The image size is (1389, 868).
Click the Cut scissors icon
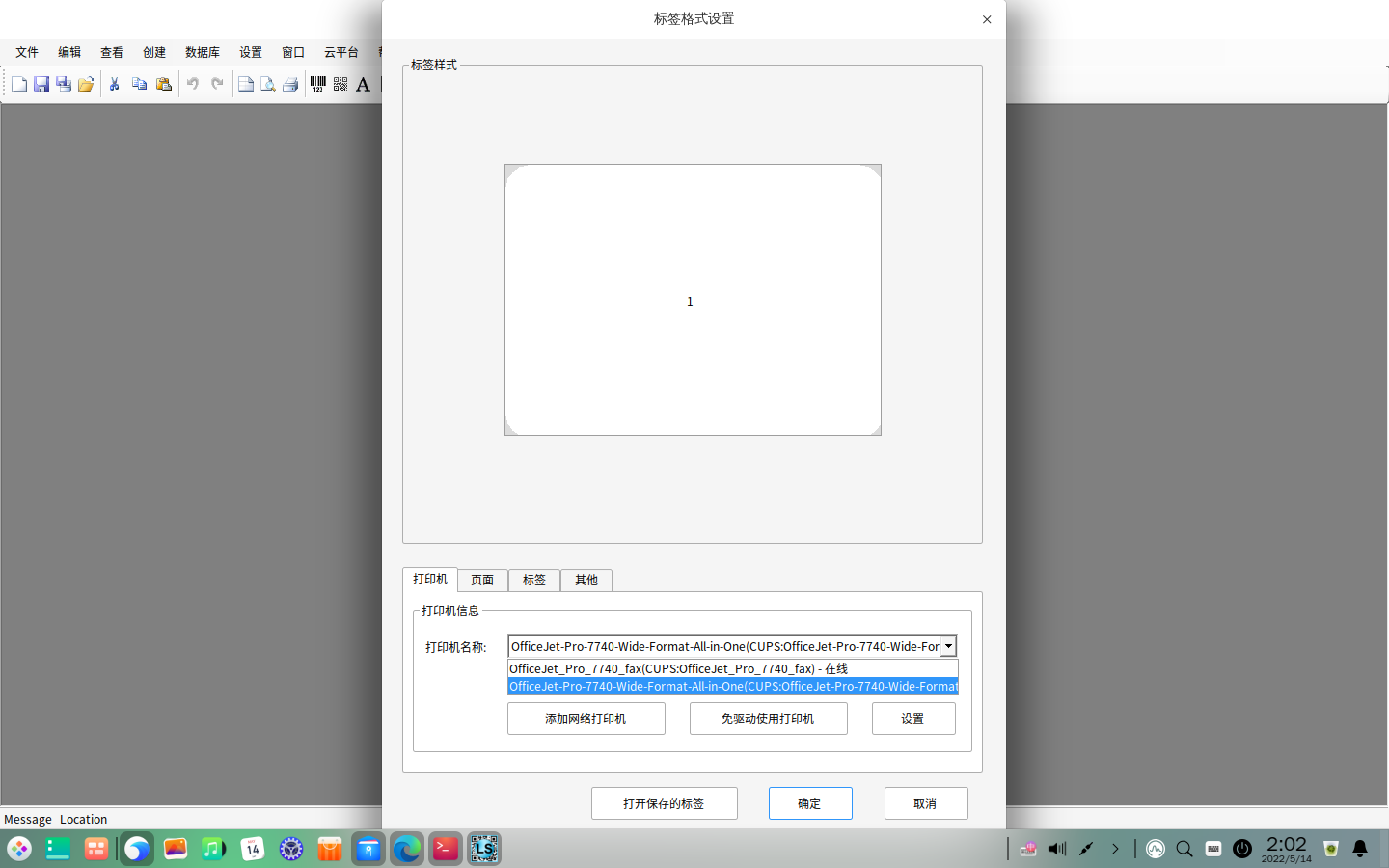click(x=114, y=84)
